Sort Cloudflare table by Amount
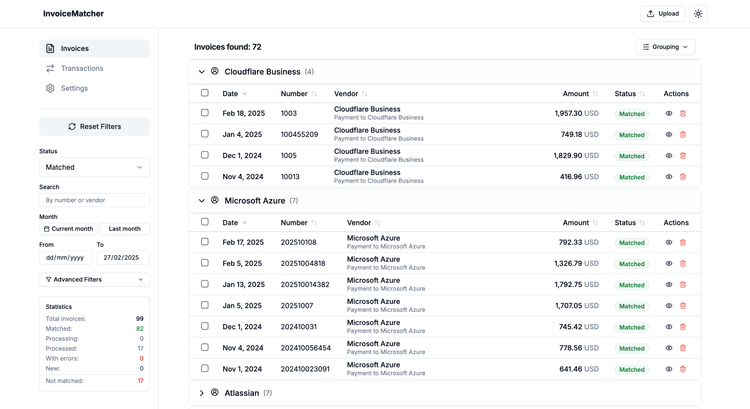 pos(580,94)
